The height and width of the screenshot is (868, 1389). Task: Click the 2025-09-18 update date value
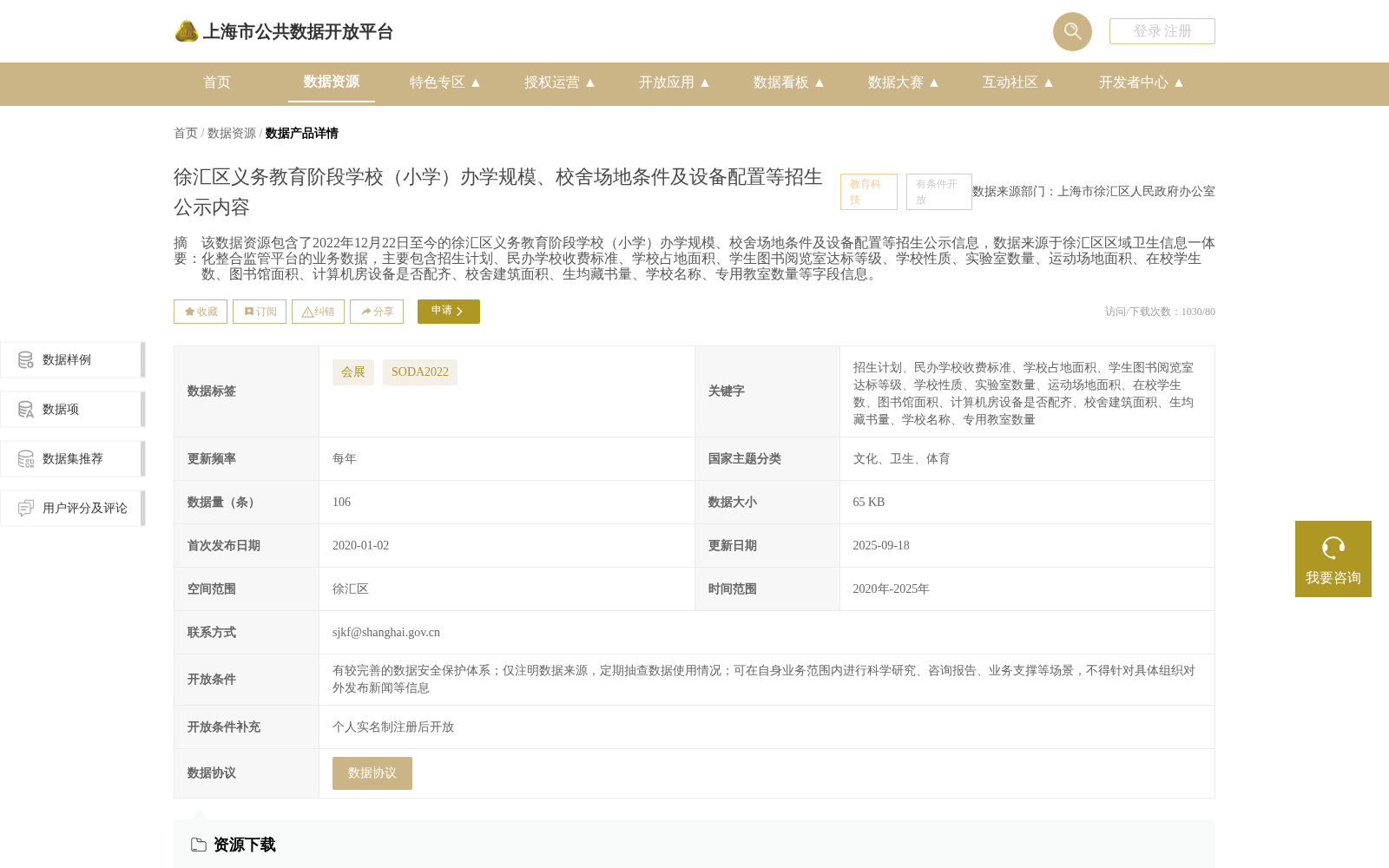(x=881, y=545)
